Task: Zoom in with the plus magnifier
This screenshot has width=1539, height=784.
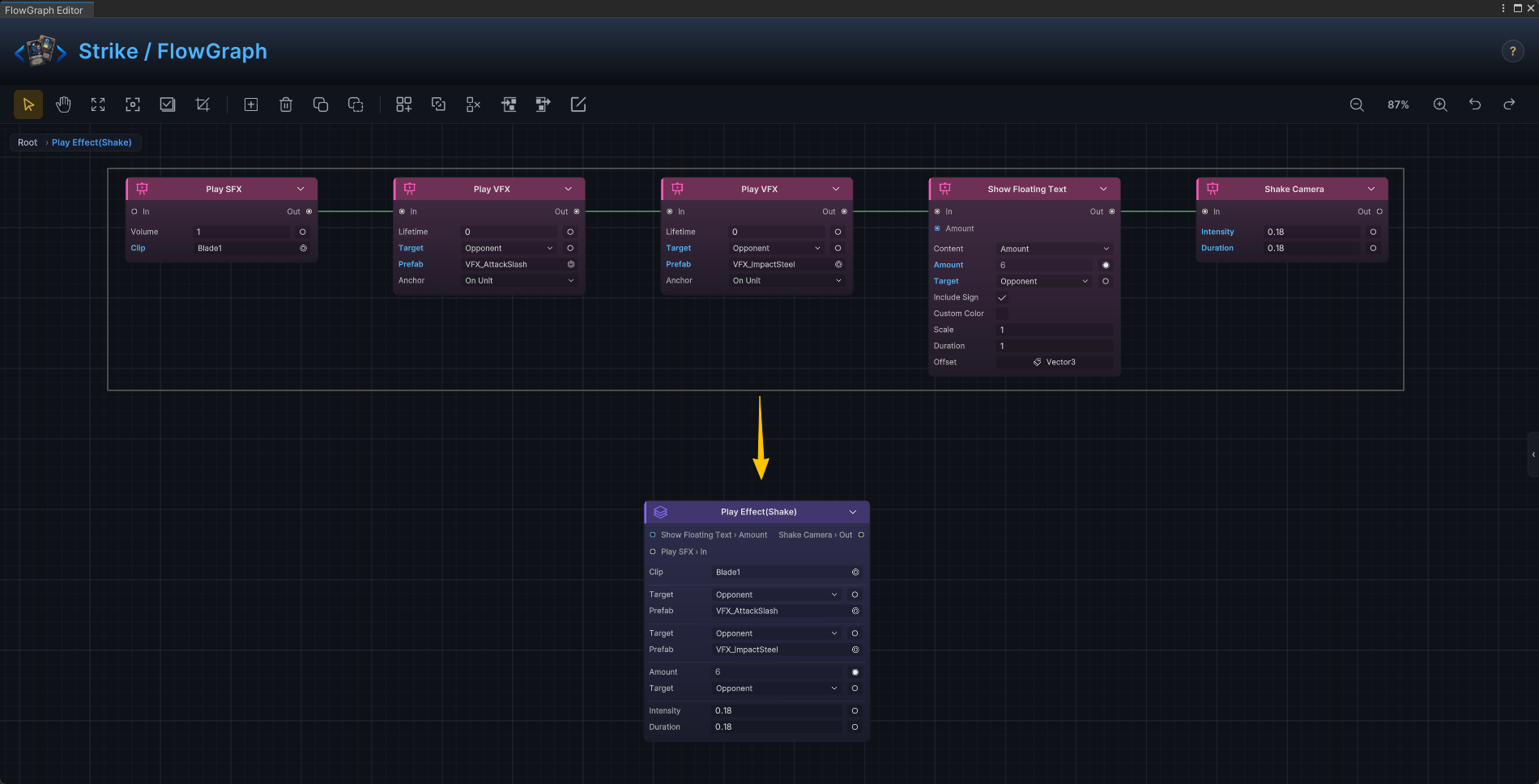Action: pyautogui.click(x=1440, y=104)
